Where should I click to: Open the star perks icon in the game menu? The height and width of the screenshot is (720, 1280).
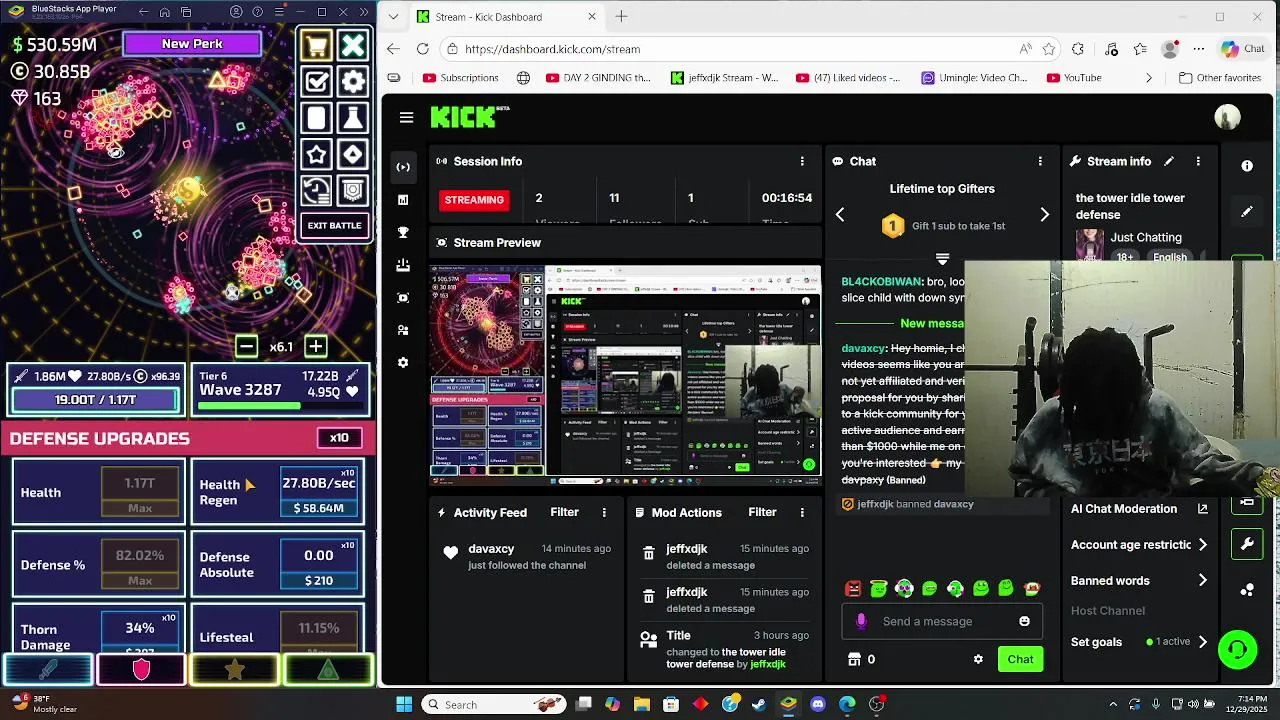coord(317,154)
